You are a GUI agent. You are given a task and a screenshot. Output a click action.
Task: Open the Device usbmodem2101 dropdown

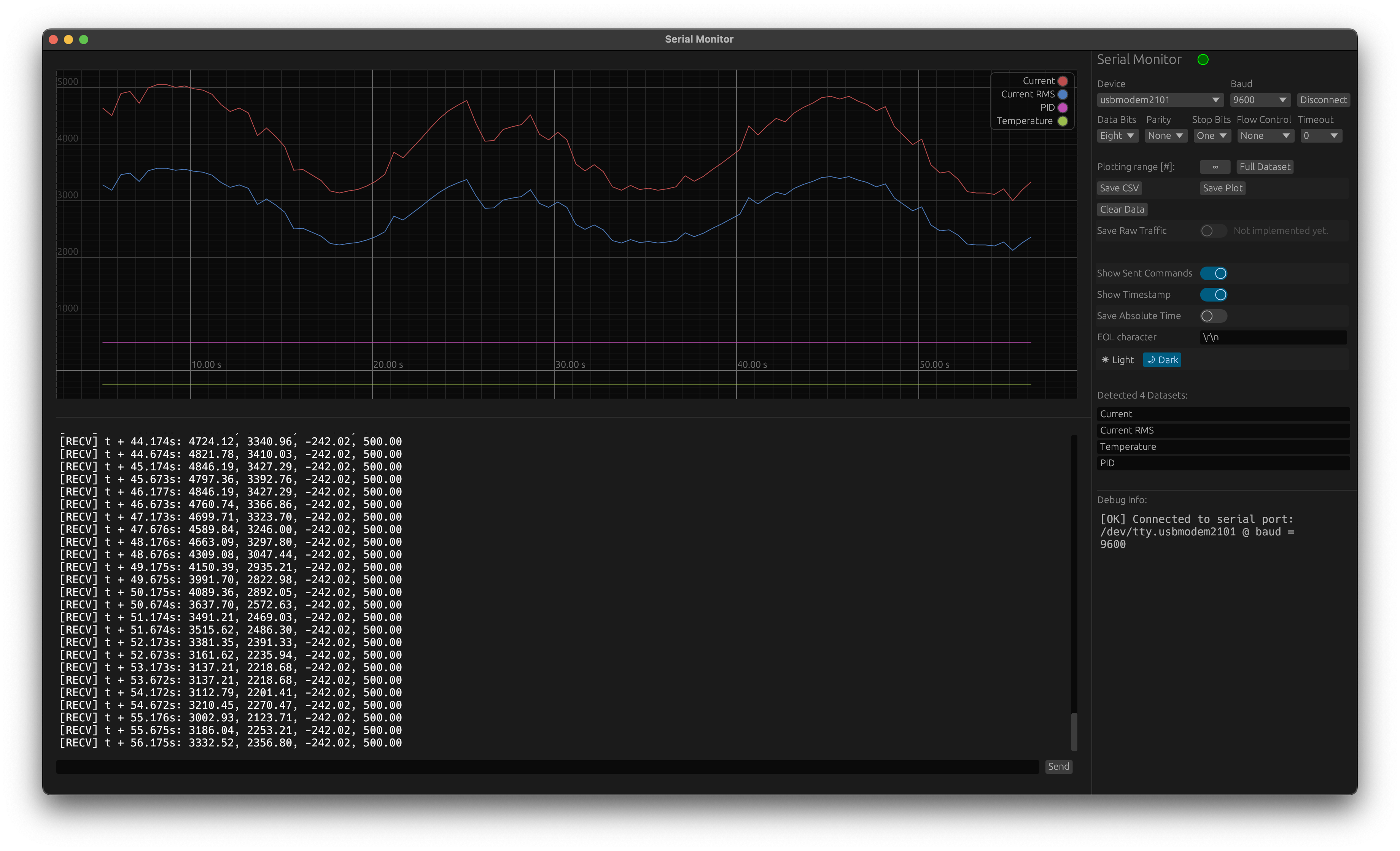(x=1159, y=100)
